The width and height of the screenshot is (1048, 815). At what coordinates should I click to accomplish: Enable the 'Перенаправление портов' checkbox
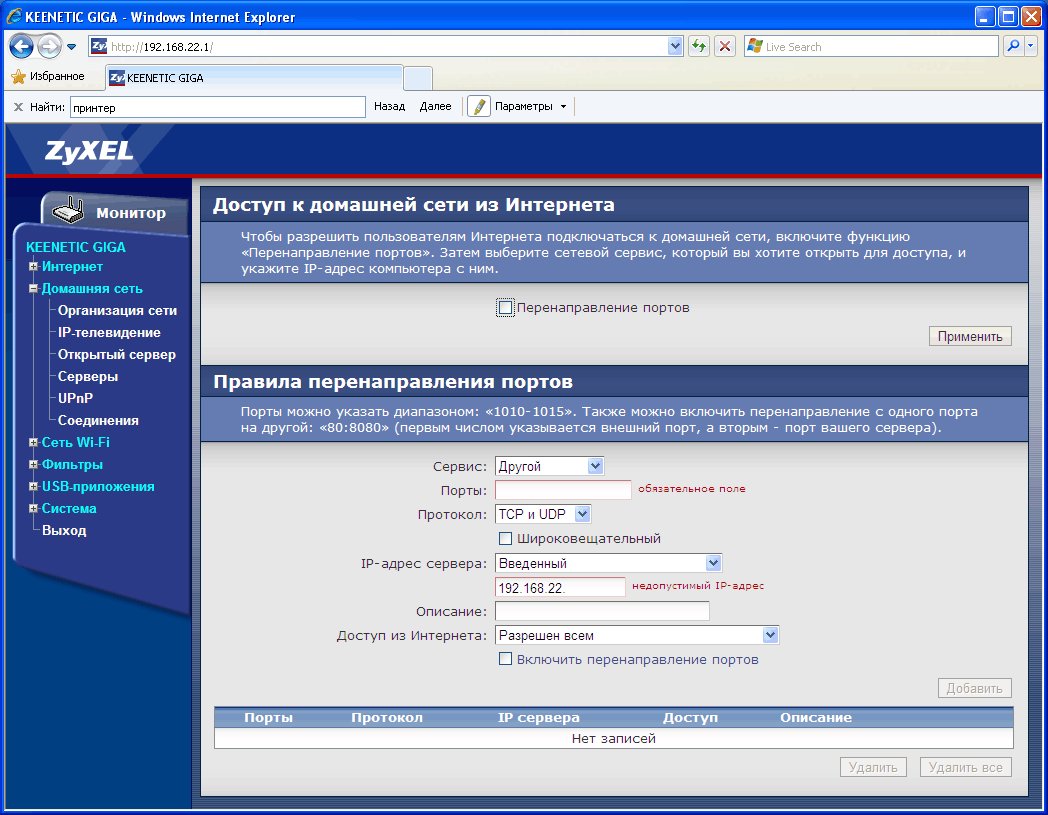[x=505, y=308]
